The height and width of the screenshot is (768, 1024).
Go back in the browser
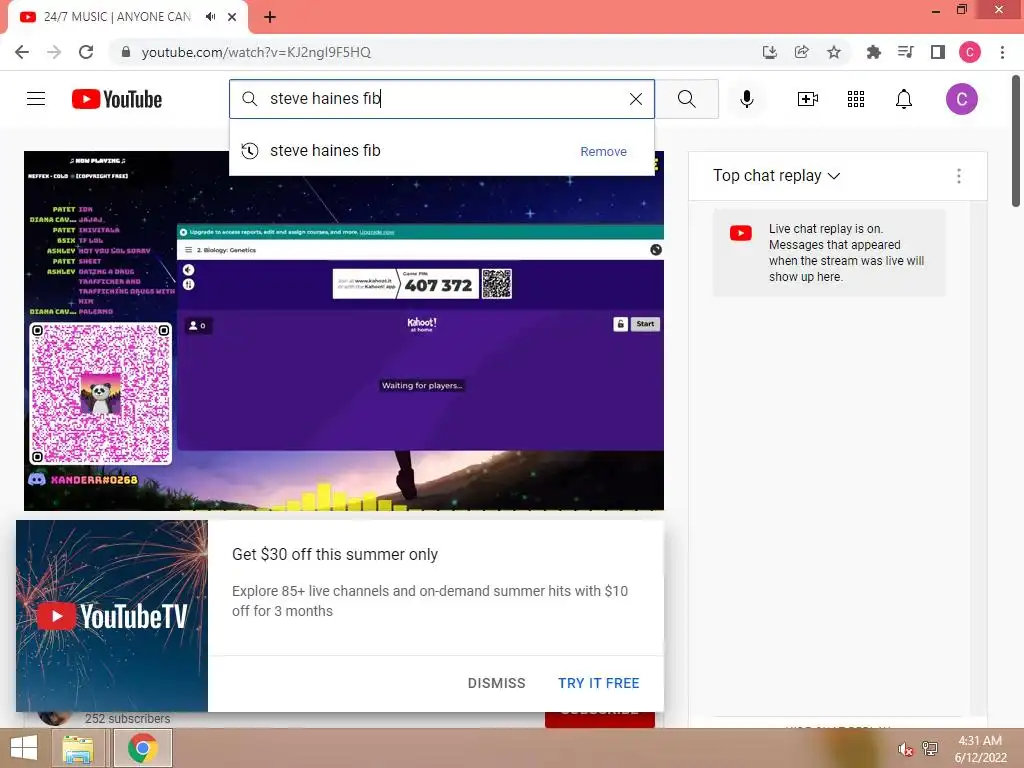22,52
